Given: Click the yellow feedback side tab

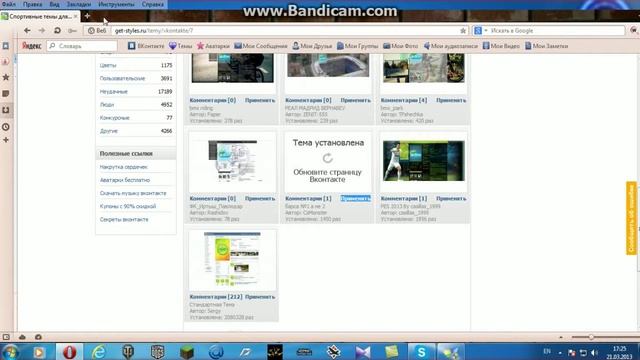Looking at the screenshot, I should [x=631, y=218].
